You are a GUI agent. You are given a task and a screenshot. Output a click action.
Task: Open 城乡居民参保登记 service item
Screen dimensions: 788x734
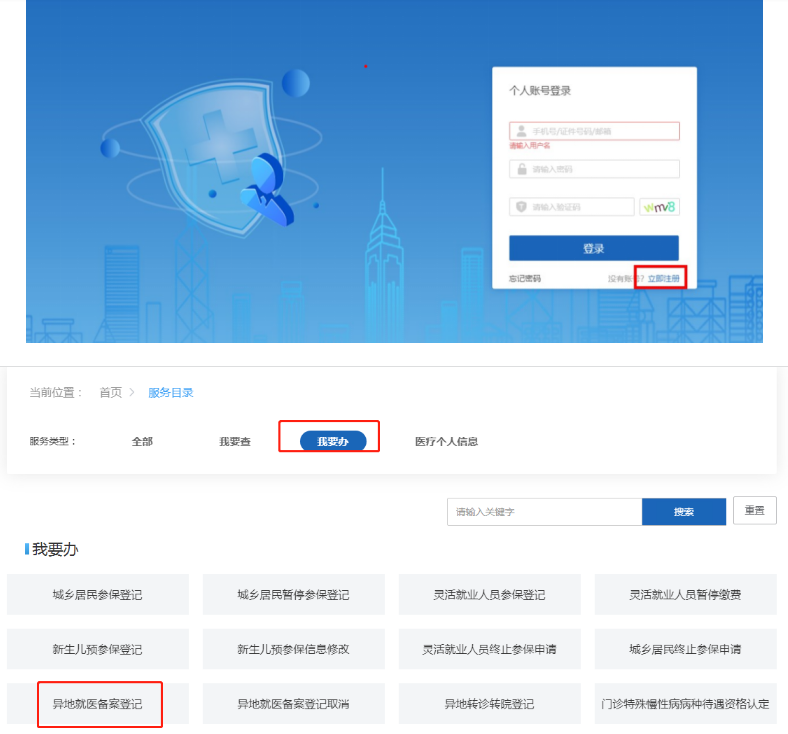(x=97, y=594)
